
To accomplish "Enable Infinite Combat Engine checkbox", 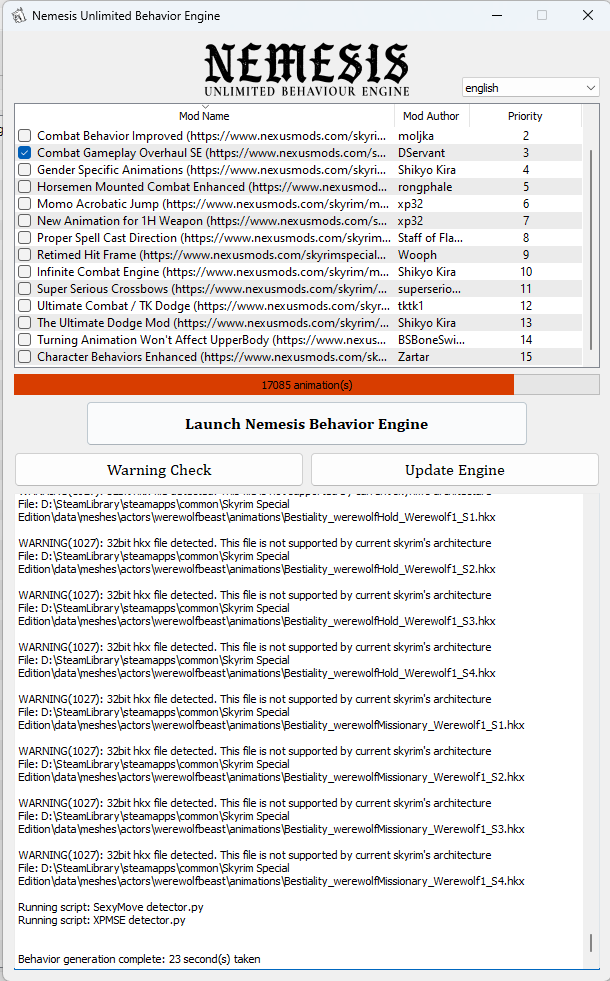I will click(24, 272).
